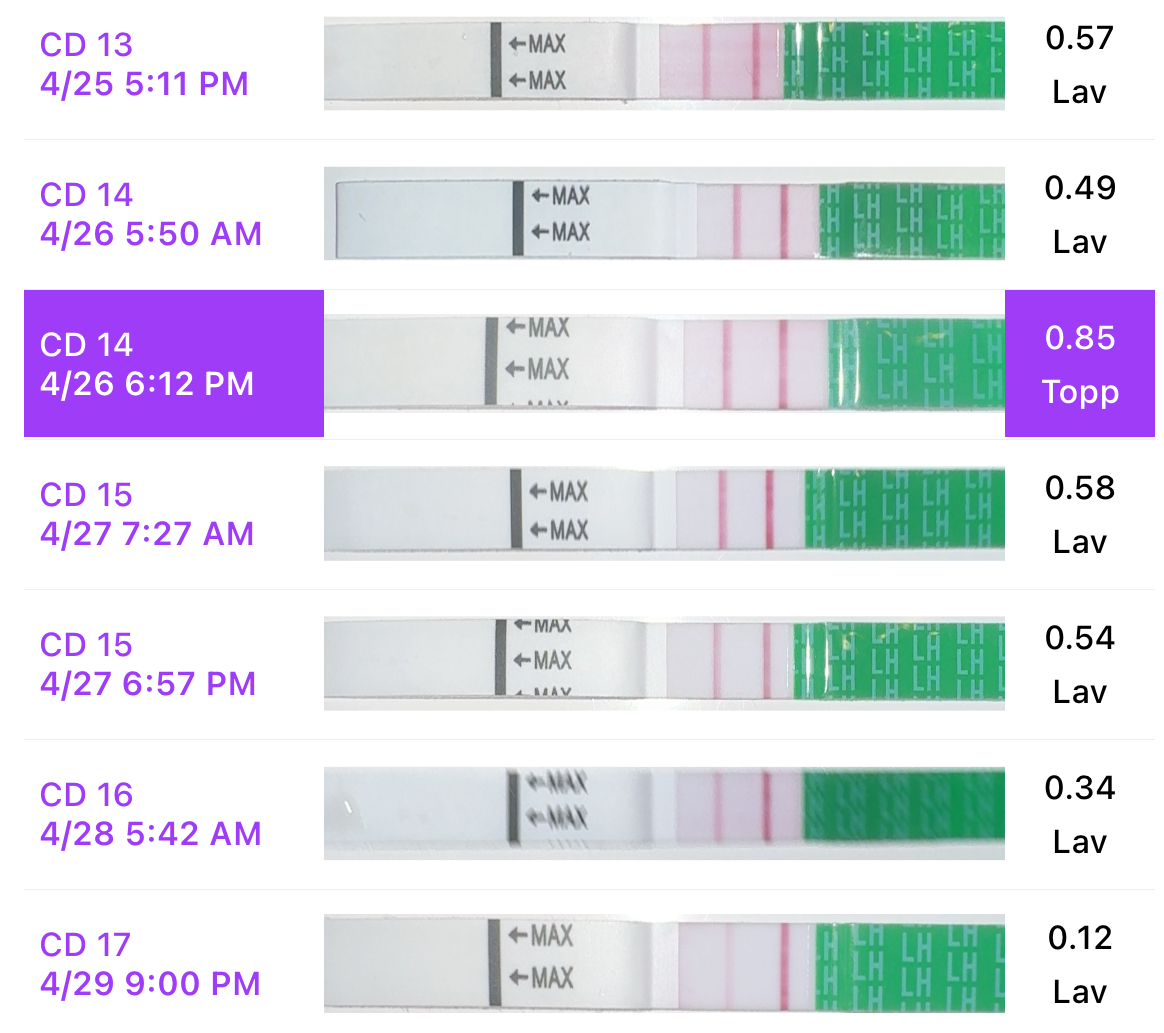
Task: Open the test strip photo for 4/27 6:57 PM
Action: pyautogui.click(x=664, y=663)
